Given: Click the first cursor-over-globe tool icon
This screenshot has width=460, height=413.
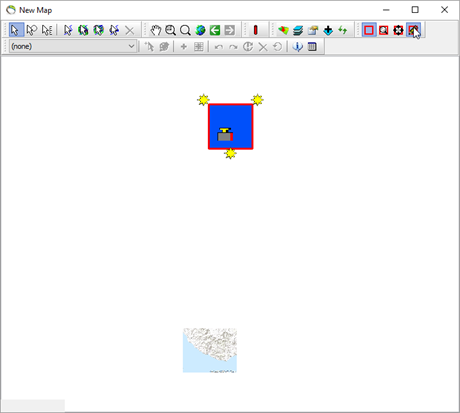Looking at the screenshot, I should coord(83,30).
